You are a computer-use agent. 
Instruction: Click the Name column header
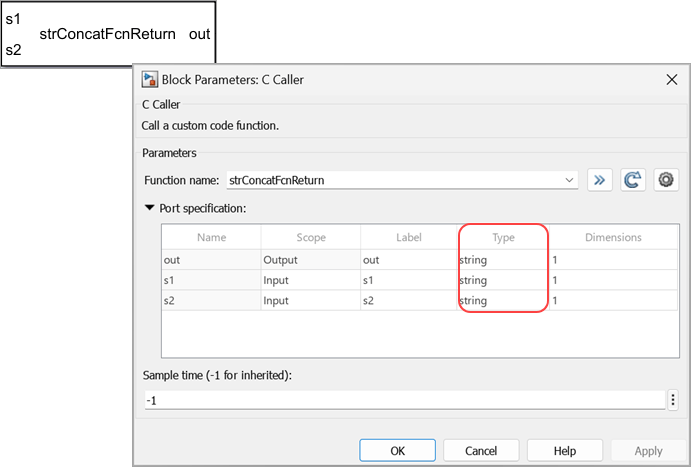[211, 238]
